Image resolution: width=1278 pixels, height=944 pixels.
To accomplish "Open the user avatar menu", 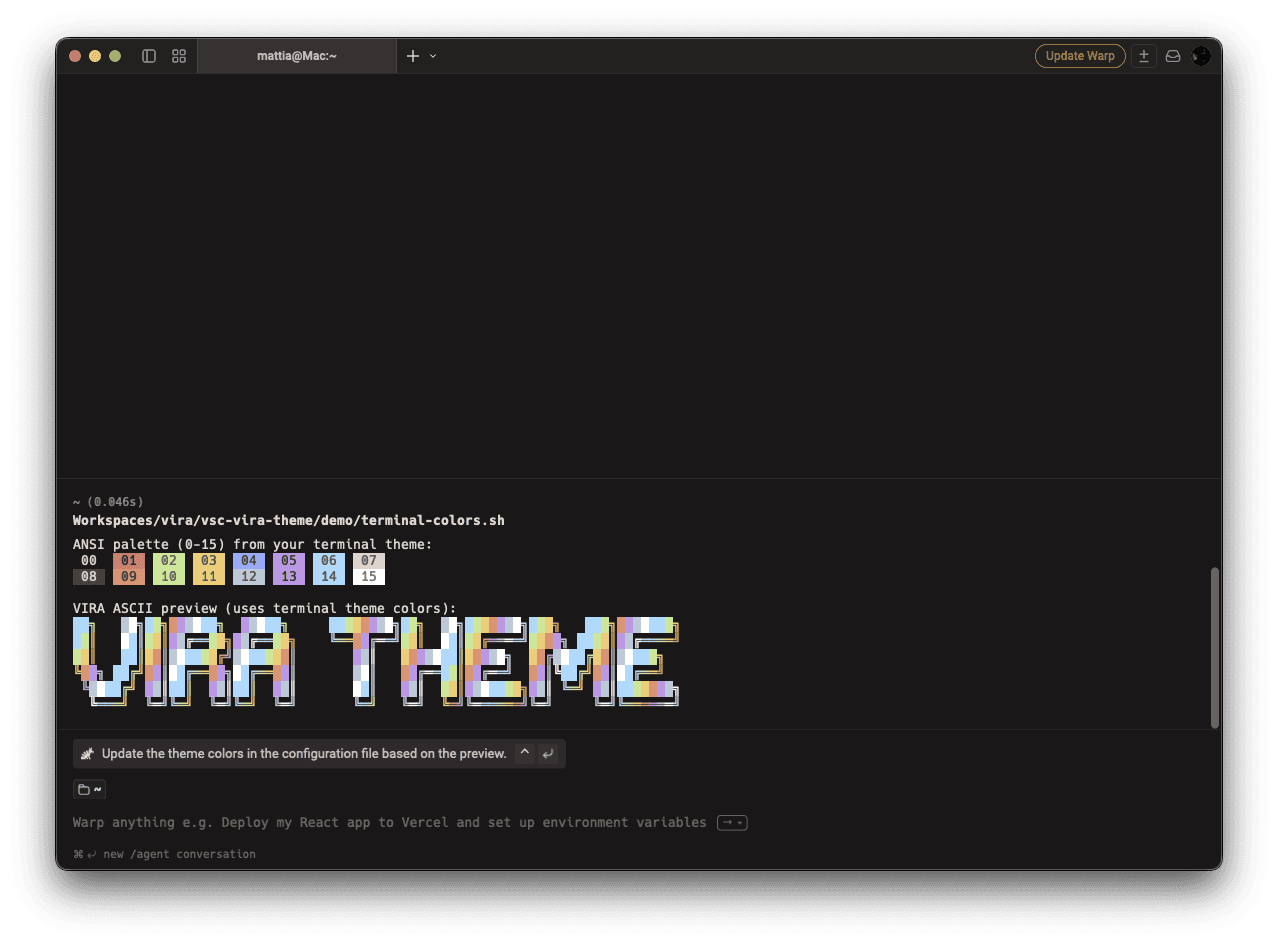I will [x=1201, y=56].
